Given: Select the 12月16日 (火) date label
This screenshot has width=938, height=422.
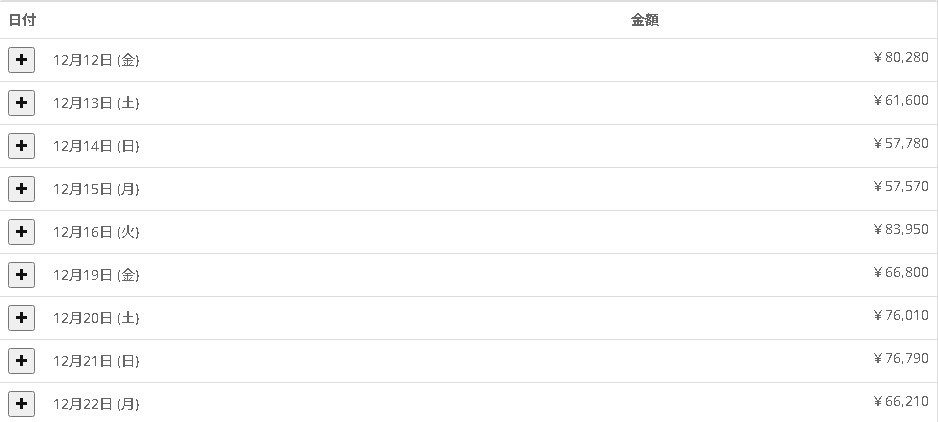Looking at the screenshot, I should click(96, 232).
